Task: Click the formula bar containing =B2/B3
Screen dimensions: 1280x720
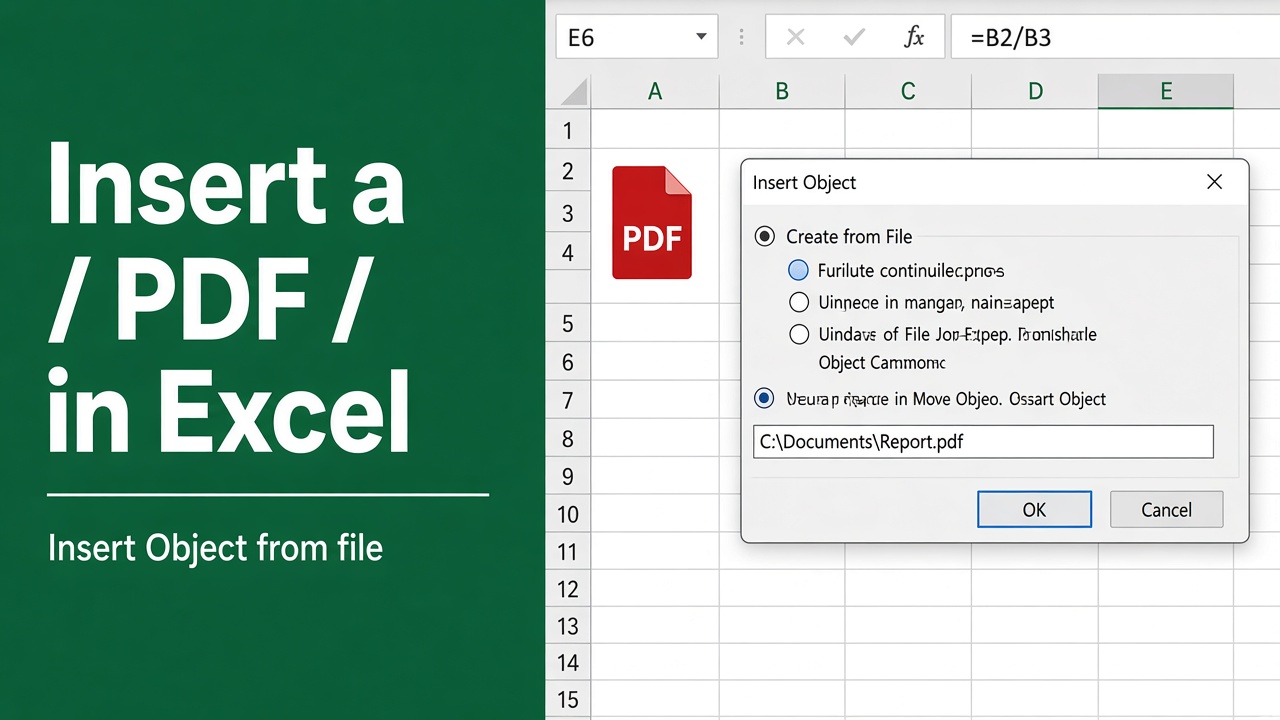Action: click(x=1115, y=37)
